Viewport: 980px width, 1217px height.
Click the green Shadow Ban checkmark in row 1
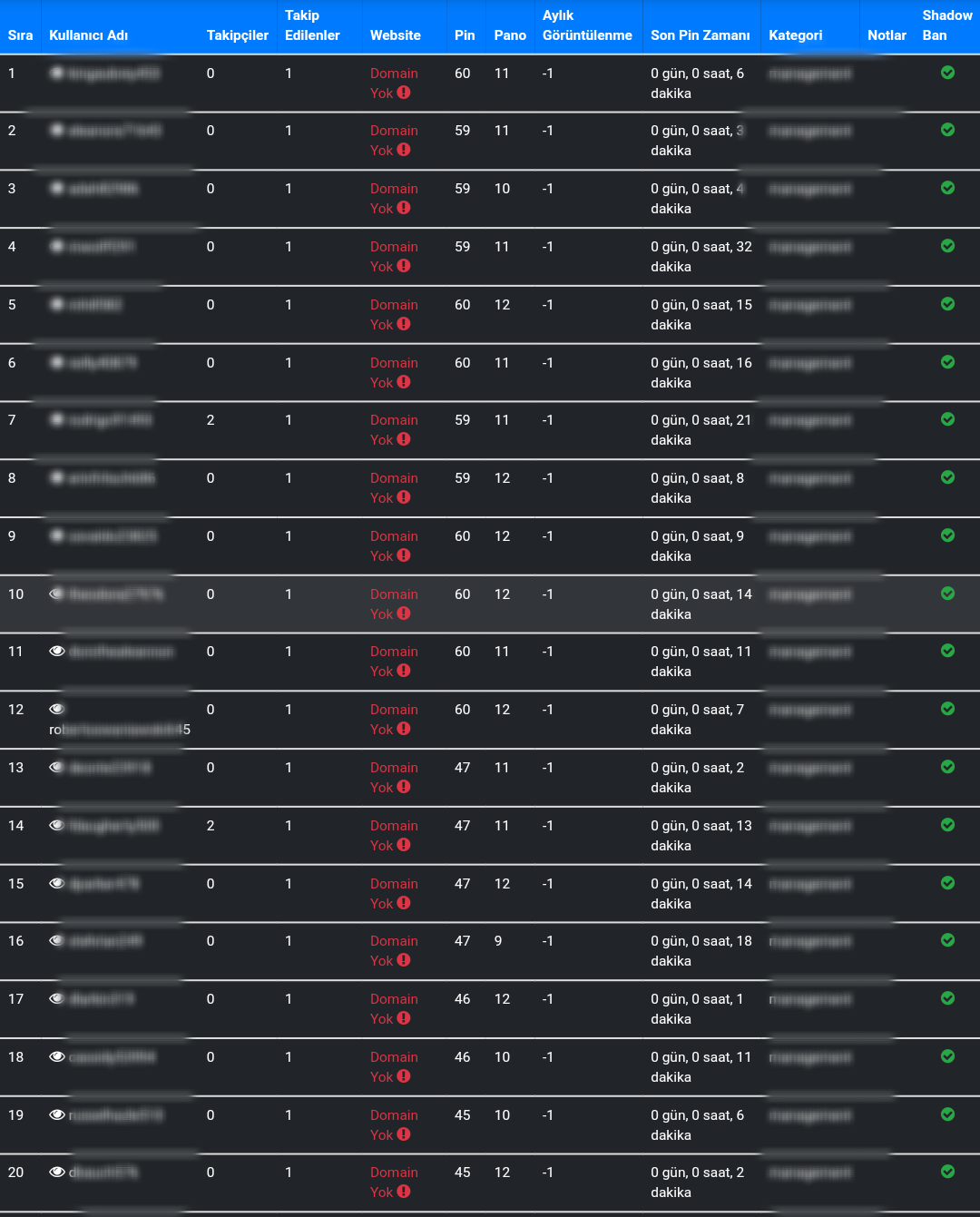tap(947, 73)
